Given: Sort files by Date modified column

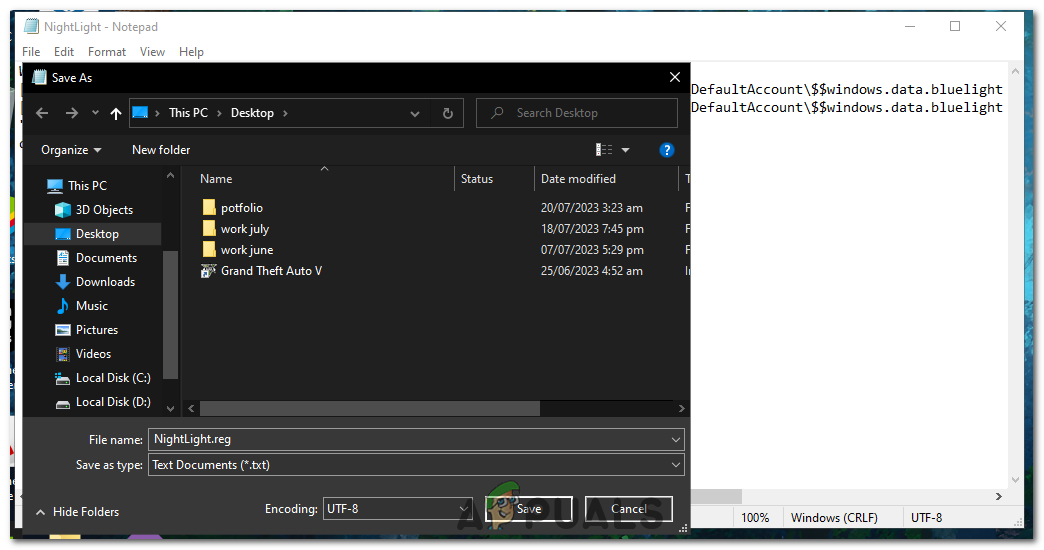Looking at the screenshot, I should click(578, 178).
